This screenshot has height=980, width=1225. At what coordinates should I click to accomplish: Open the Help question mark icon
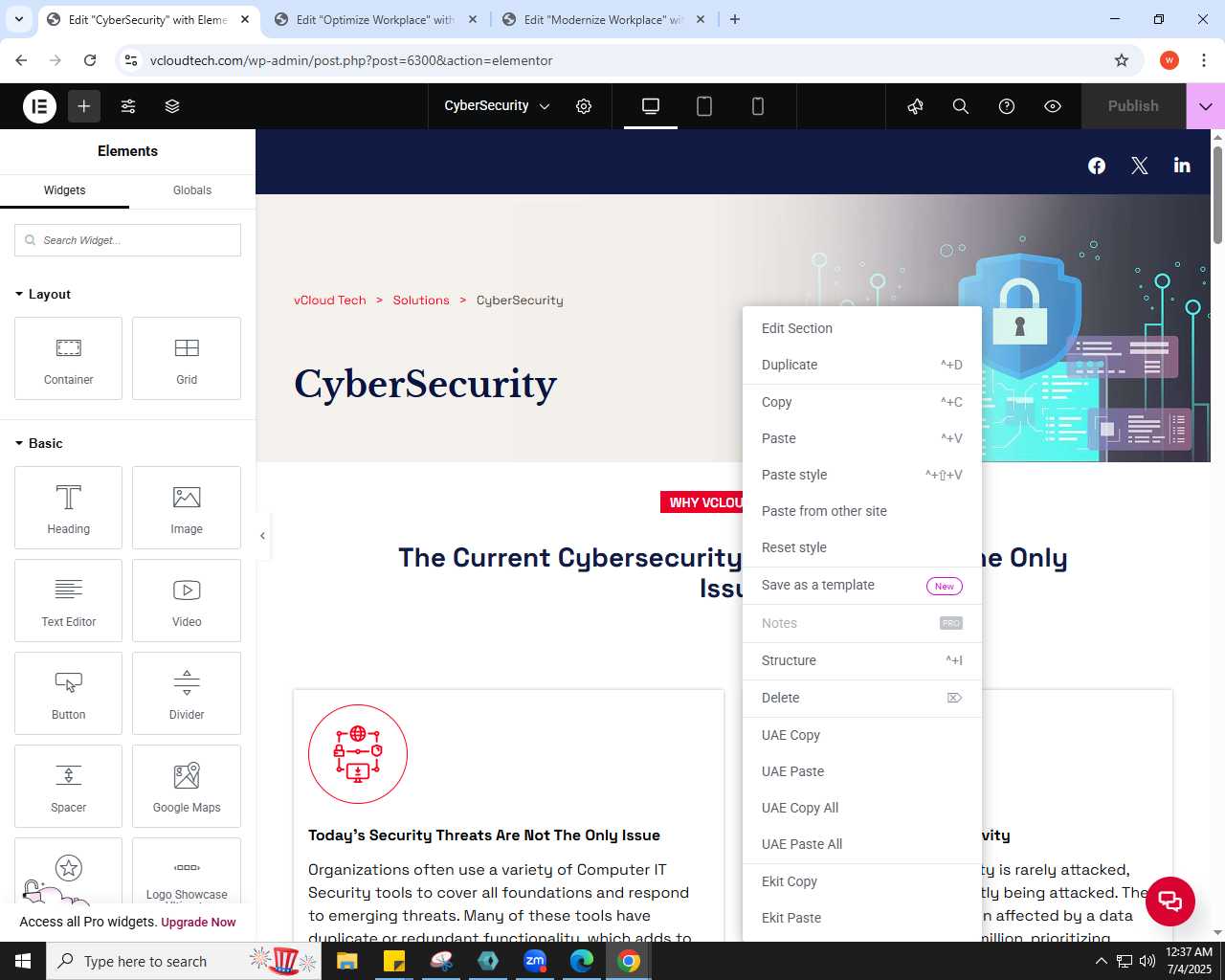tap(1007, 106)
